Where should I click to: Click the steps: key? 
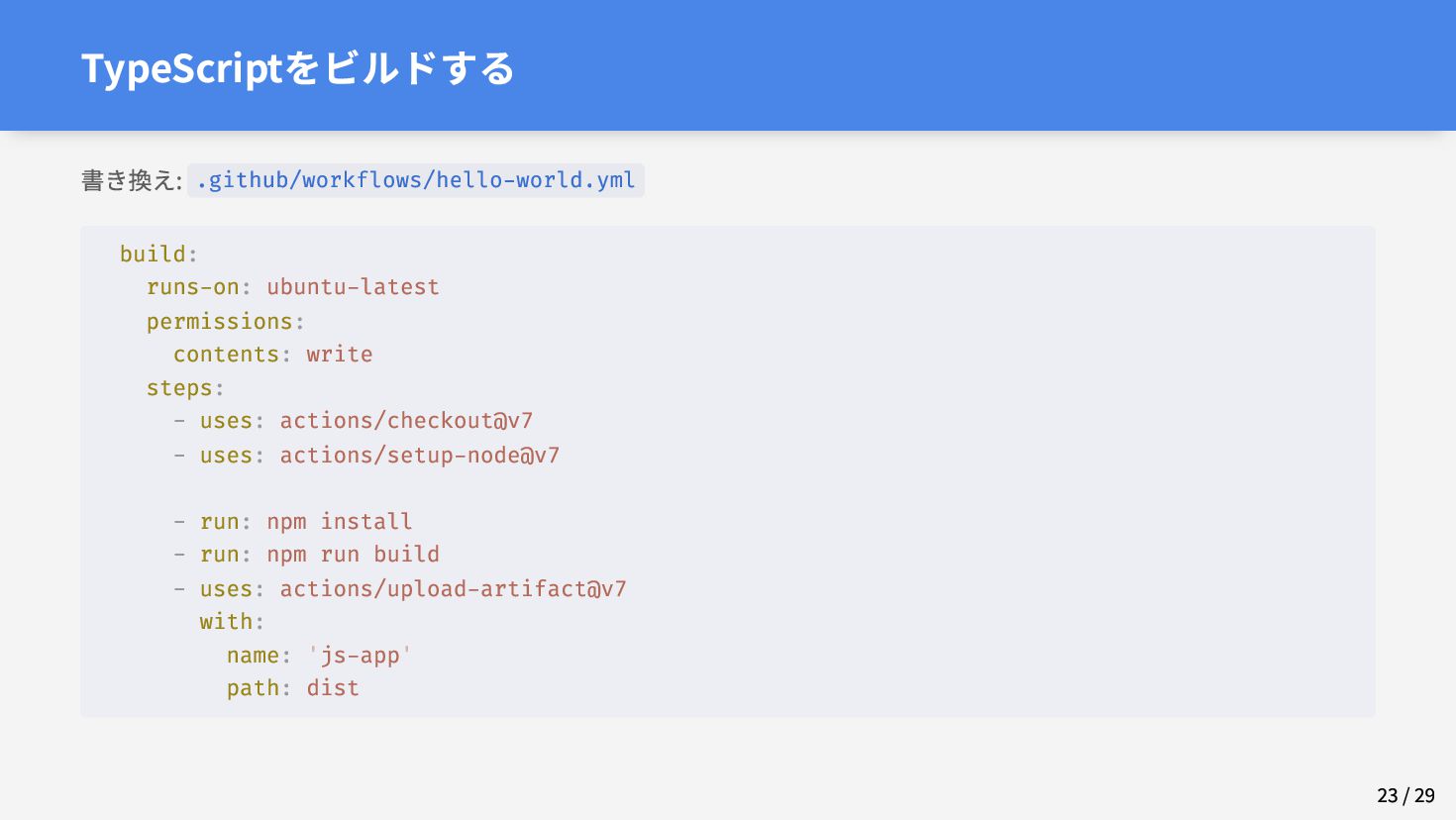(x=185, y=388)
